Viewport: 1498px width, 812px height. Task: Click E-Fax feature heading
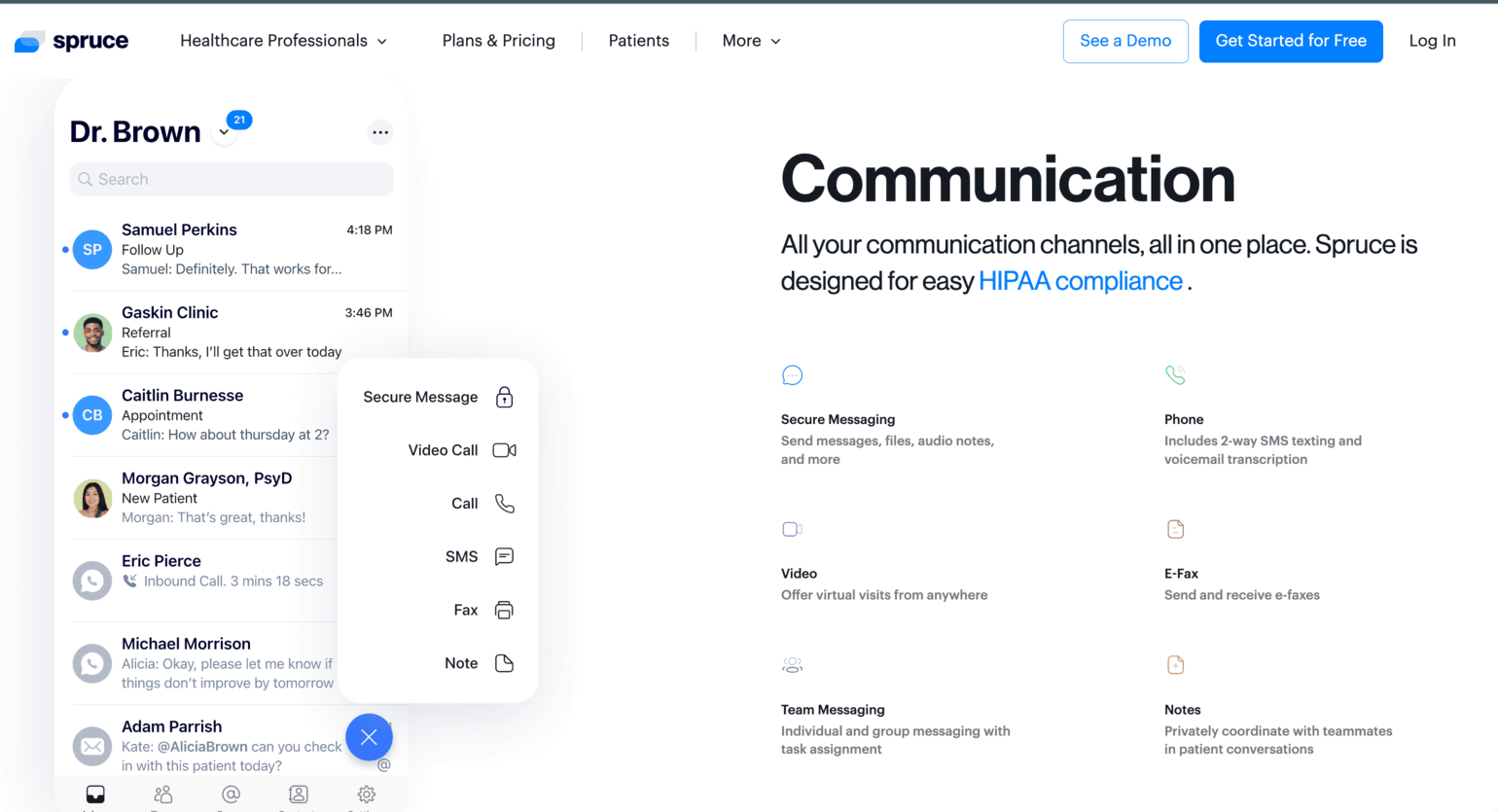(x=1181, y=574)
